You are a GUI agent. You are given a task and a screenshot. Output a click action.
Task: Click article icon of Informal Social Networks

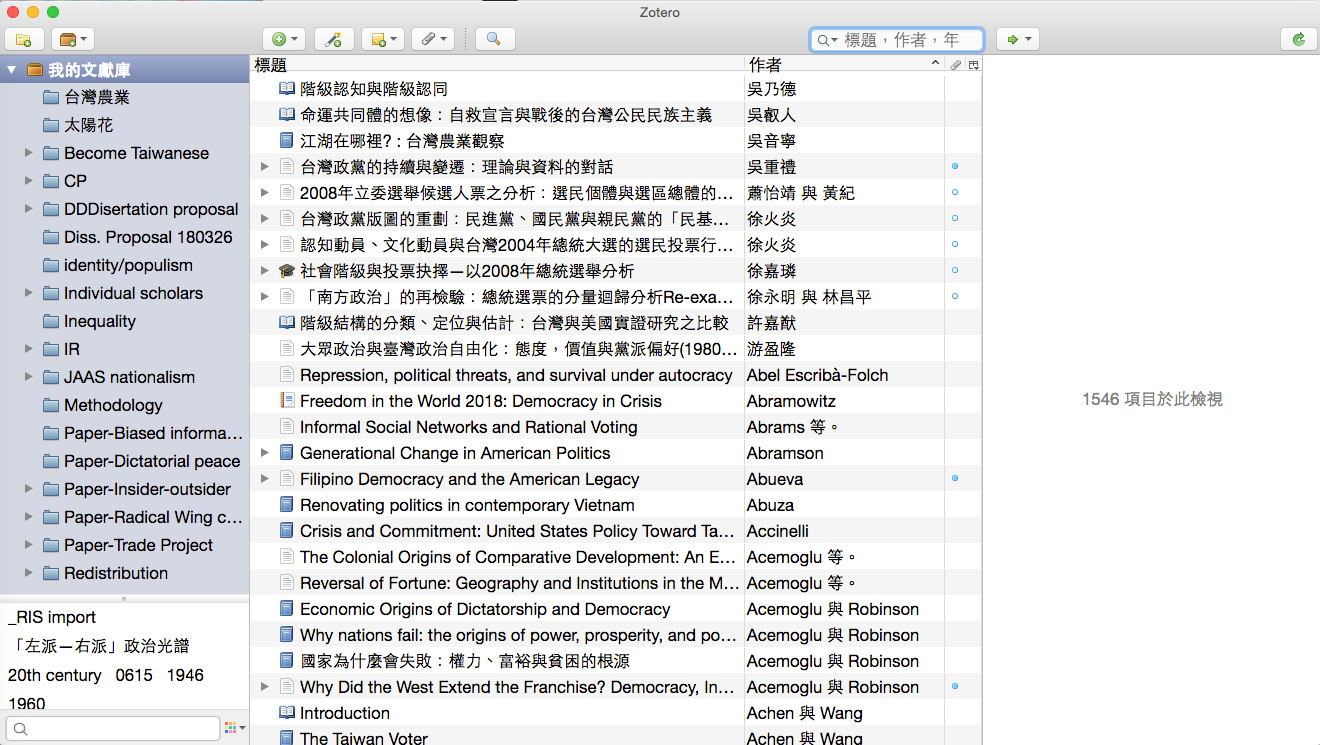tap(287, 427)
